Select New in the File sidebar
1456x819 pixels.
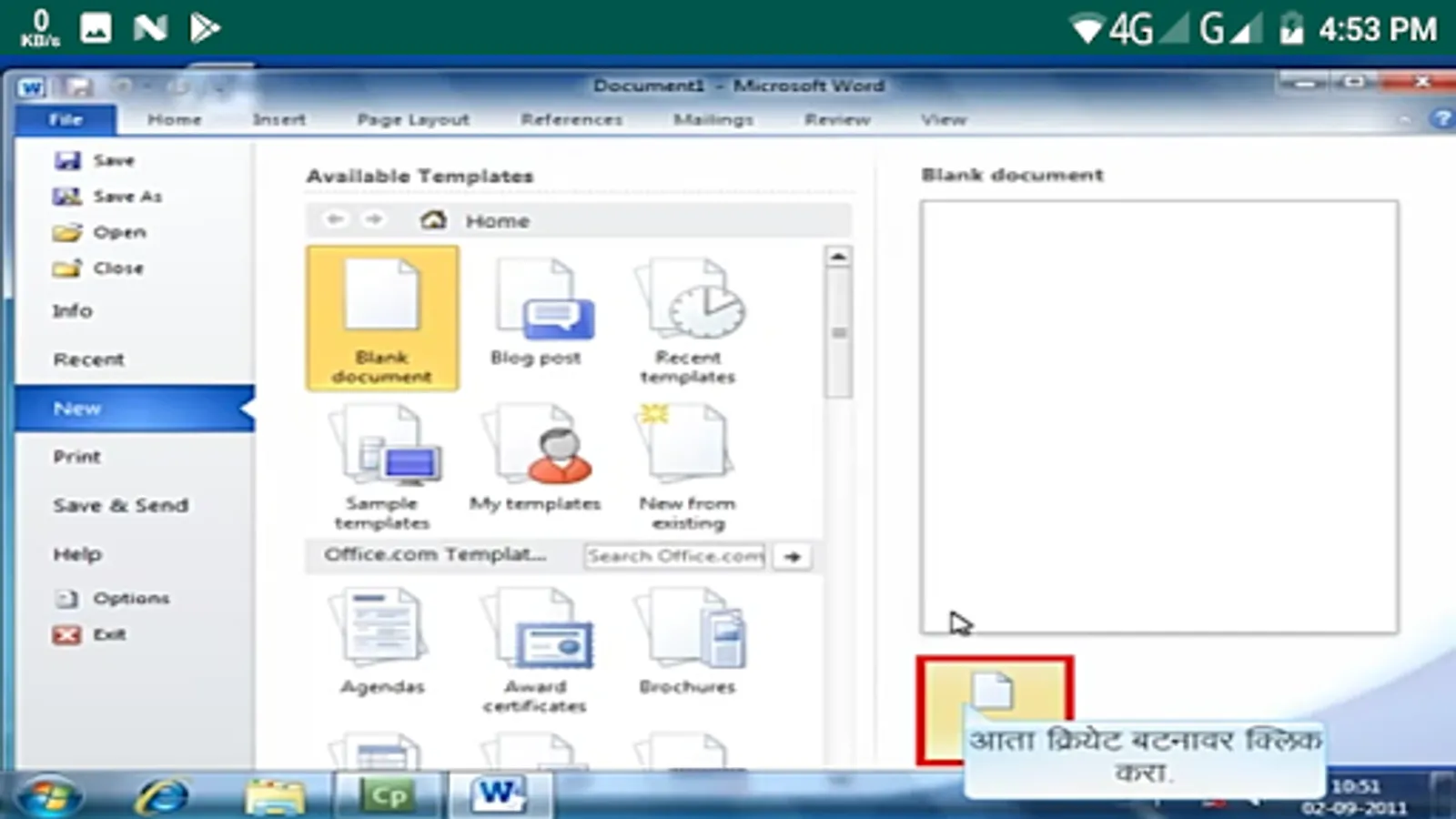(x=135, y=409)
